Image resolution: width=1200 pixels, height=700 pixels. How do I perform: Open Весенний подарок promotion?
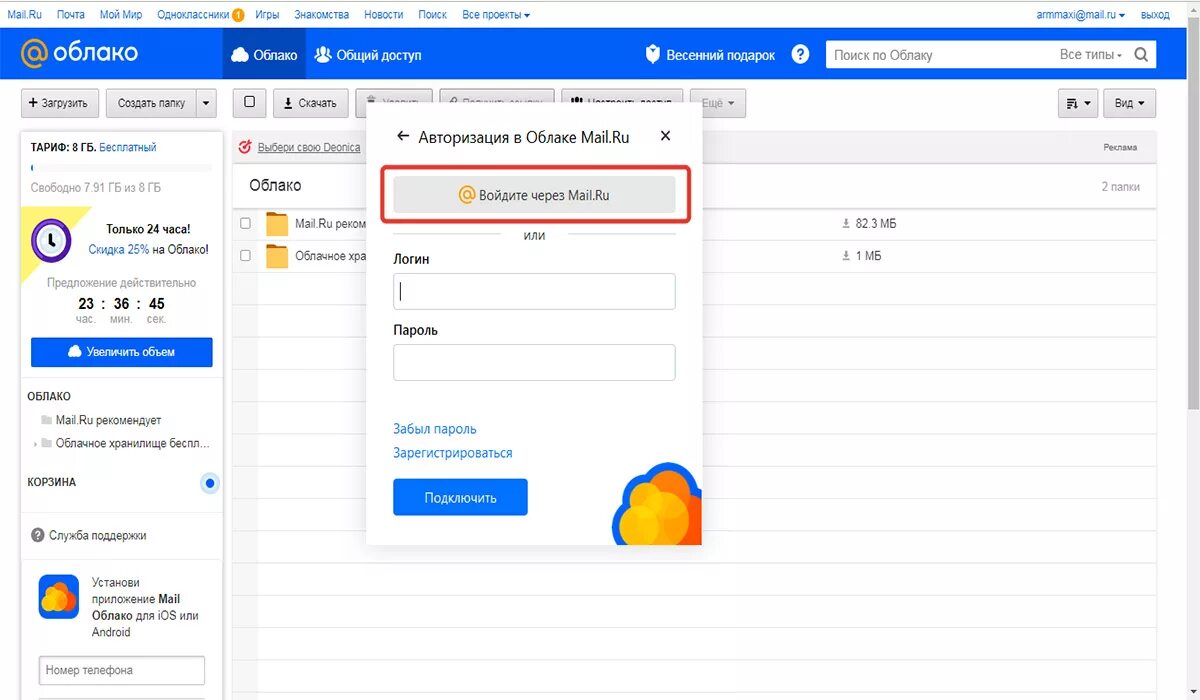711,55
